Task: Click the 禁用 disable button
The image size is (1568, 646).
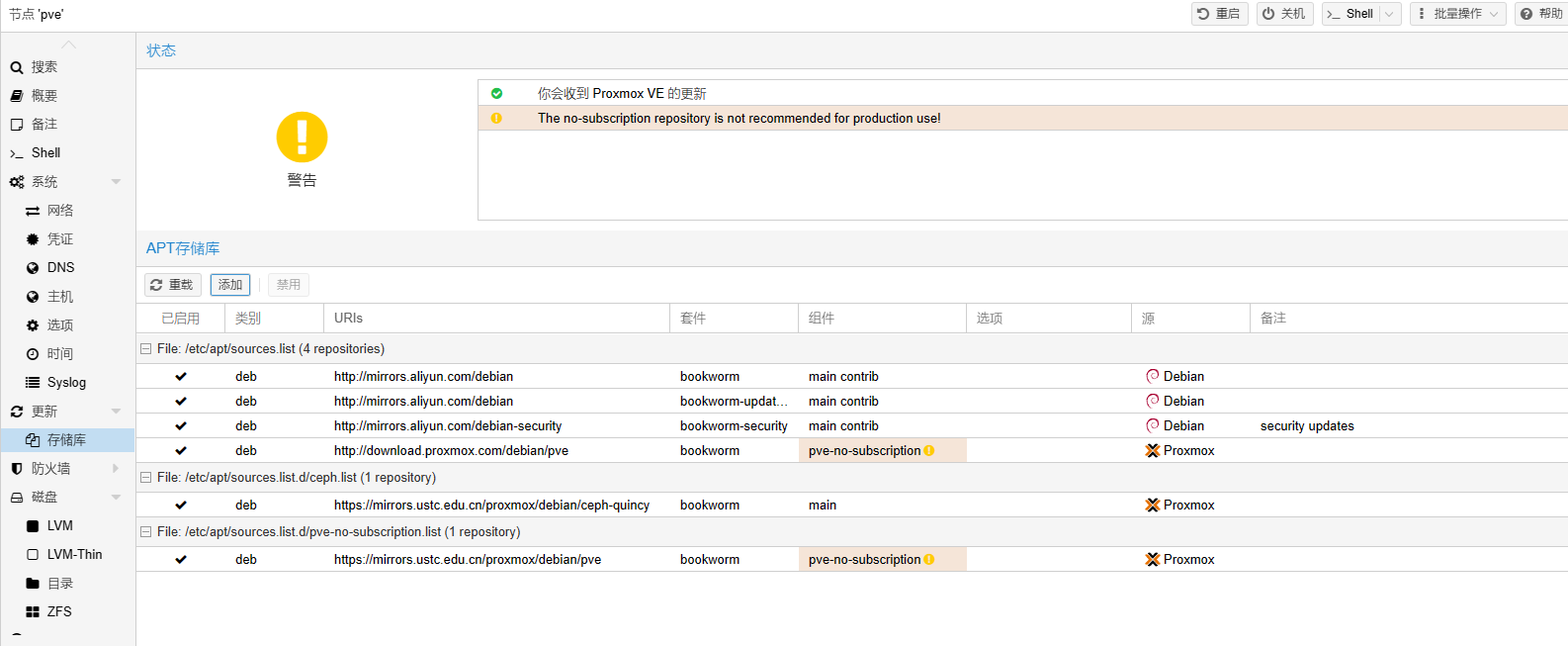Action: (x=289, y=285)
